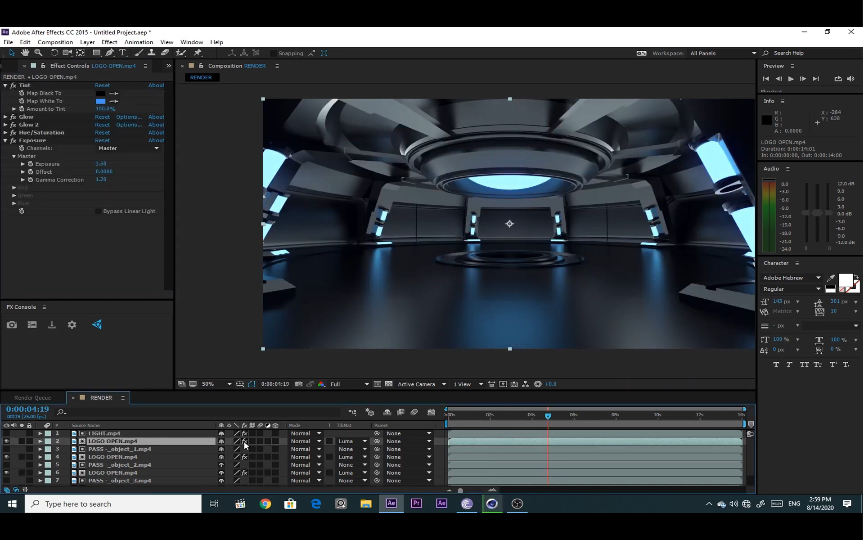Hide layer 2 LOGO OPEN.mp4 with eye toggle
This screenshot has height=540, width=863.
pos(7,441)
